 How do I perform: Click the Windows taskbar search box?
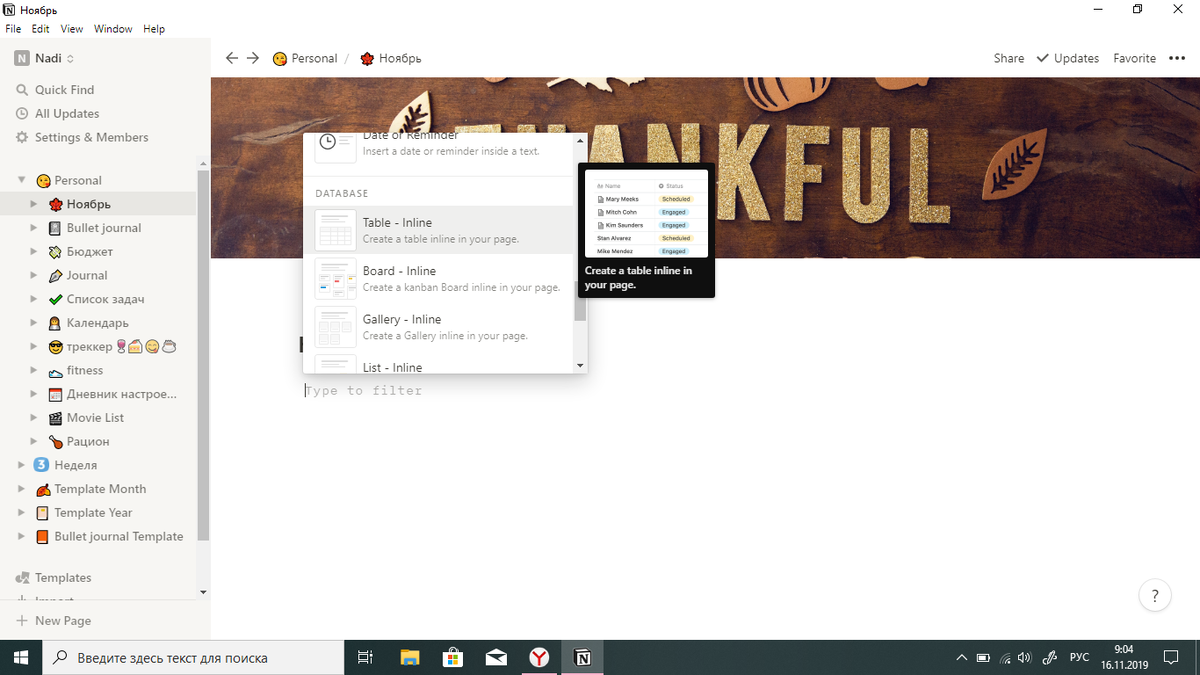click(x=193, y=657)
